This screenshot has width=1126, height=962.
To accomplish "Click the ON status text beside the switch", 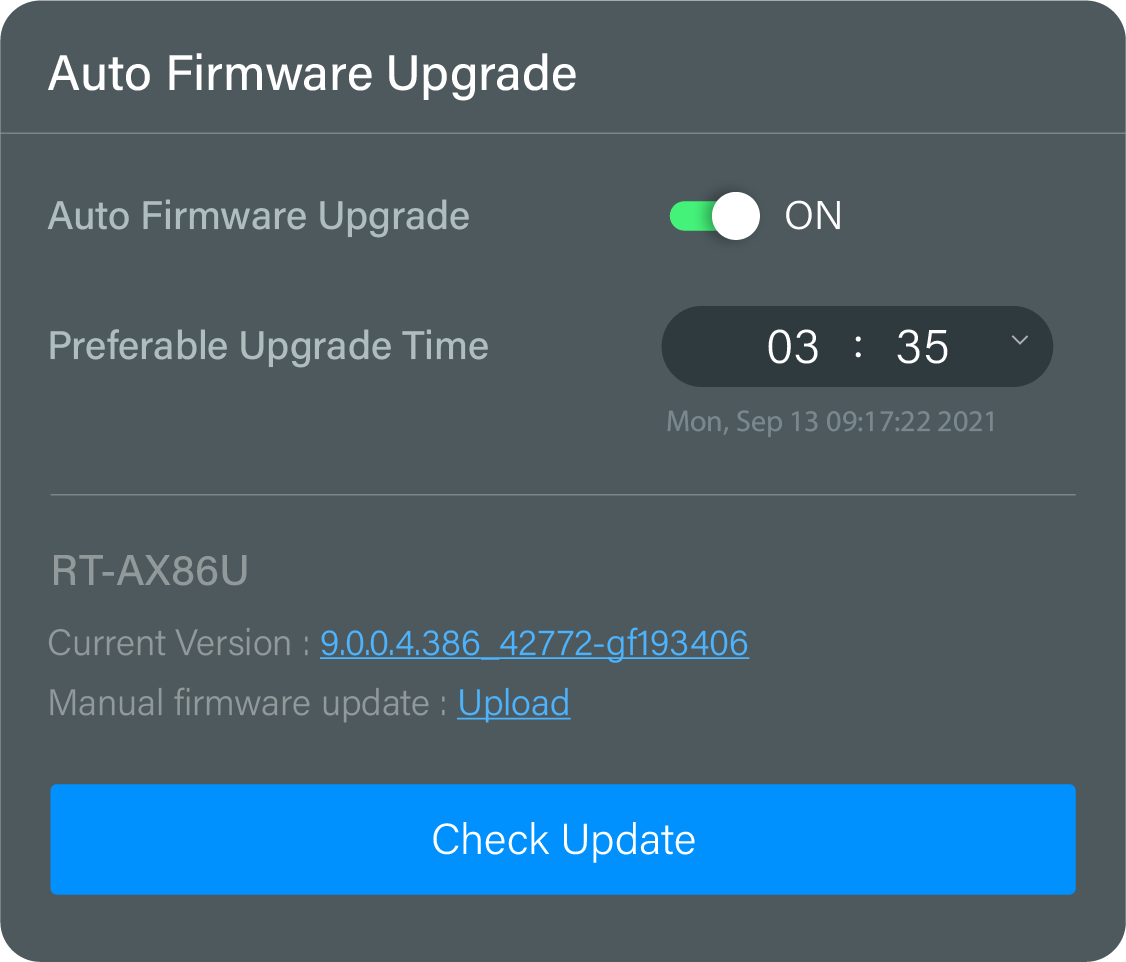I will pos(812,216).
